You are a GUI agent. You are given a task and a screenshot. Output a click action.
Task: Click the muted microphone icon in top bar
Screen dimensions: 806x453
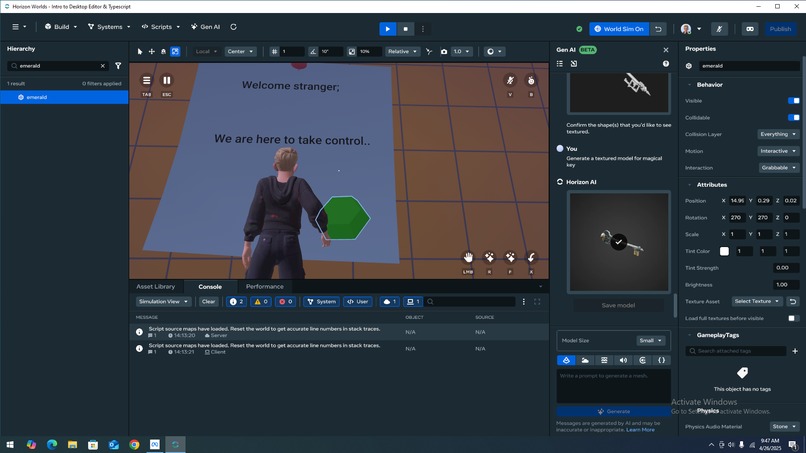719,29
